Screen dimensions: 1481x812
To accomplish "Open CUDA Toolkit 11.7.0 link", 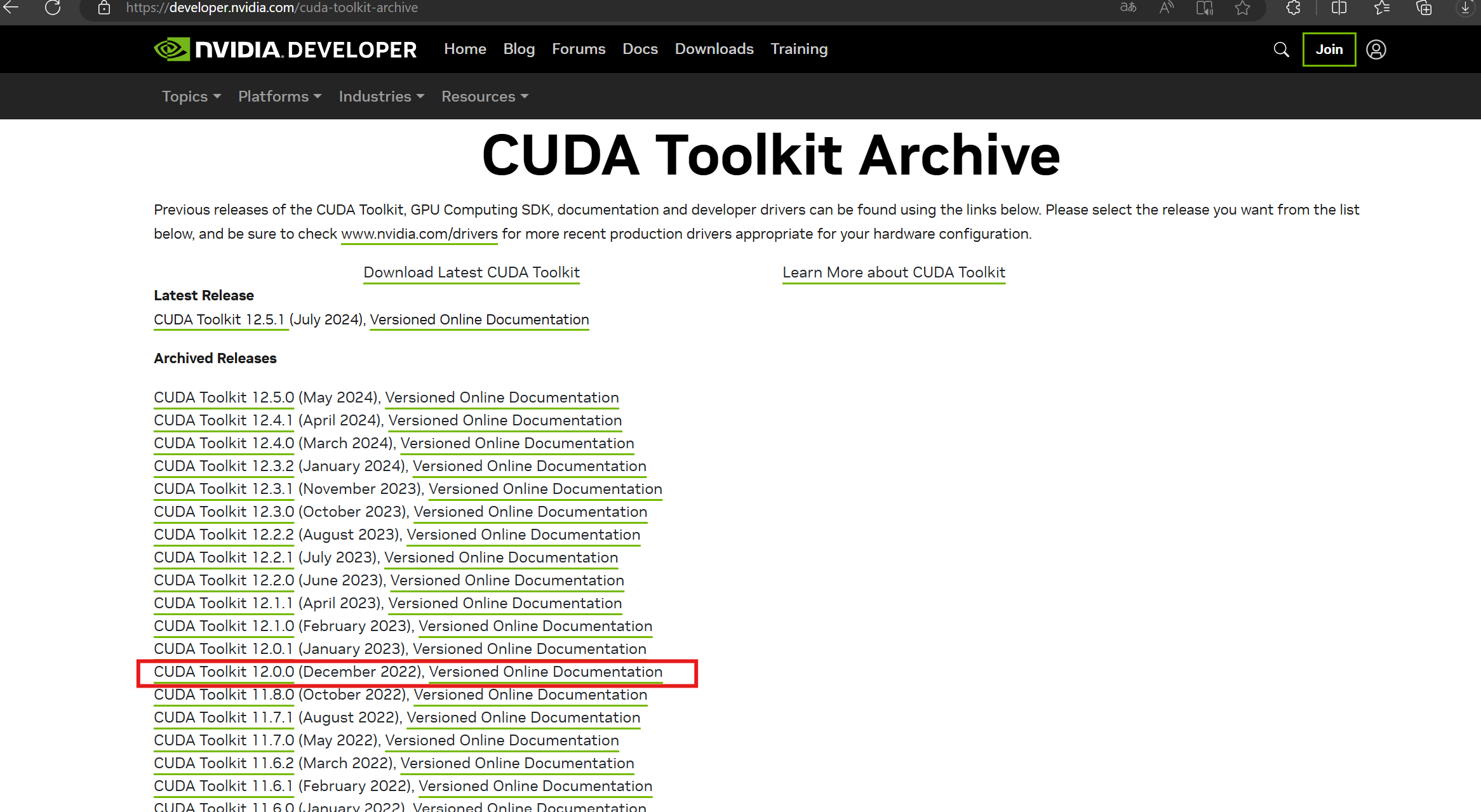I will tap(224, 740).
